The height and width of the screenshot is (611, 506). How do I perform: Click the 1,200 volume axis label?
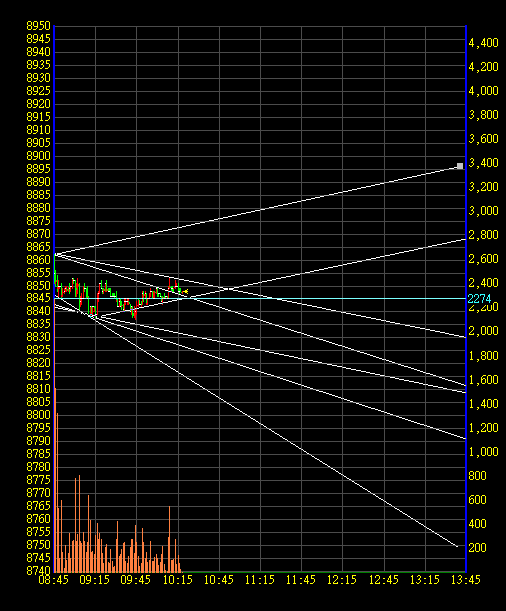(483, 428)
